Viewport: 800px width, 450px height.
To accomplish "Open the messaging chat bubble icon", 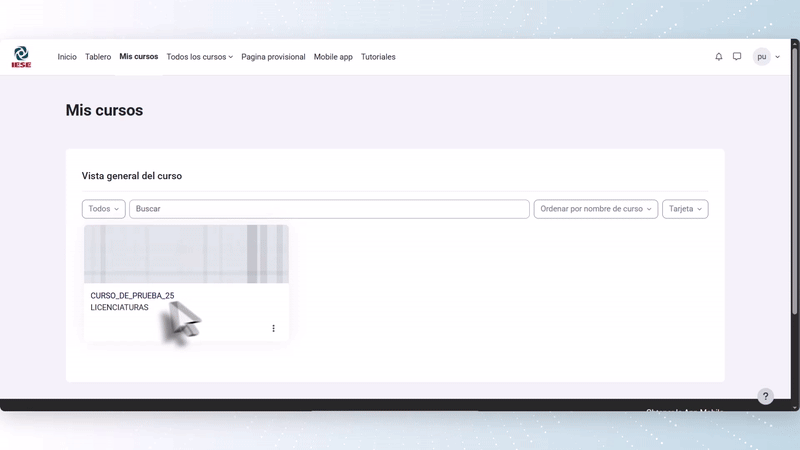I will pyautogui.click(x=737, y=57).
